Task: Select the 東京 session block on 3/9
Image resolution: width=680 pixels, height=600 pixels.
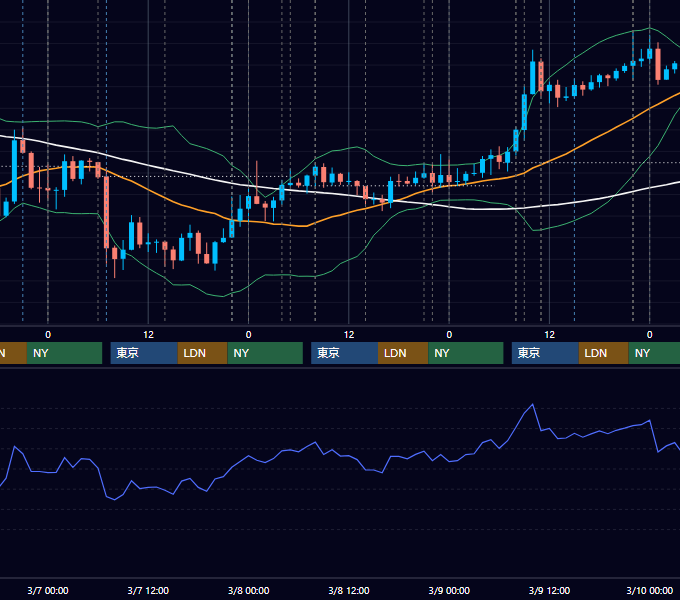Action: pos(545,353)
